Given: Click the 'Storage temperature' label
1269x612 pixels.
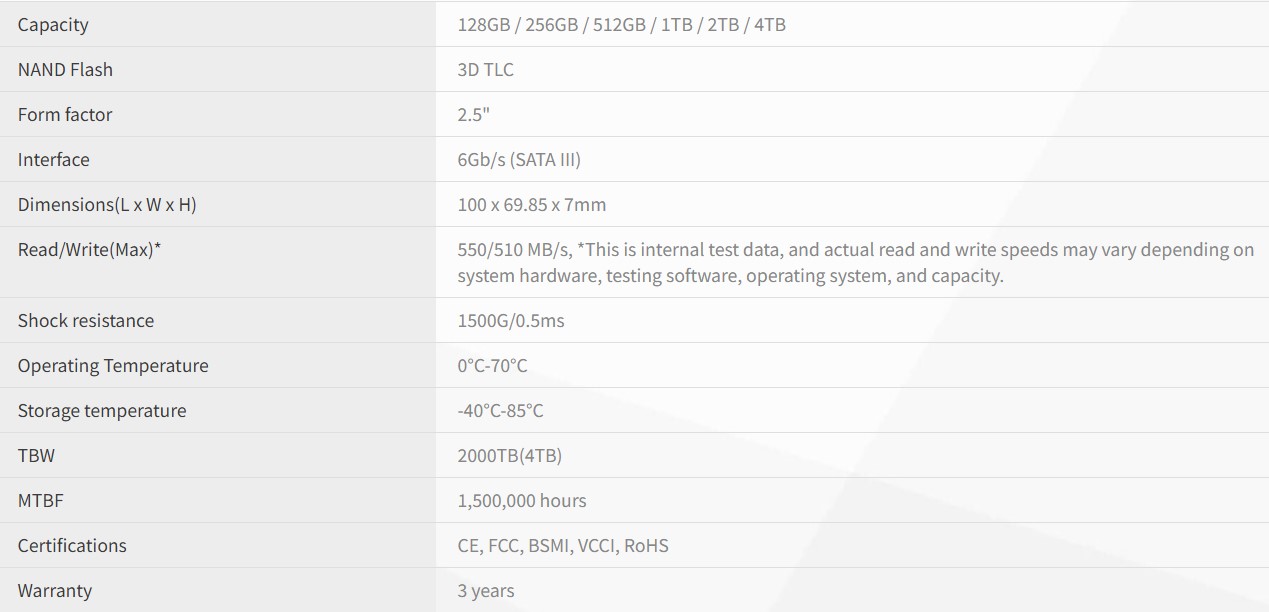Looking at the screenshot, I should (102, 410).
